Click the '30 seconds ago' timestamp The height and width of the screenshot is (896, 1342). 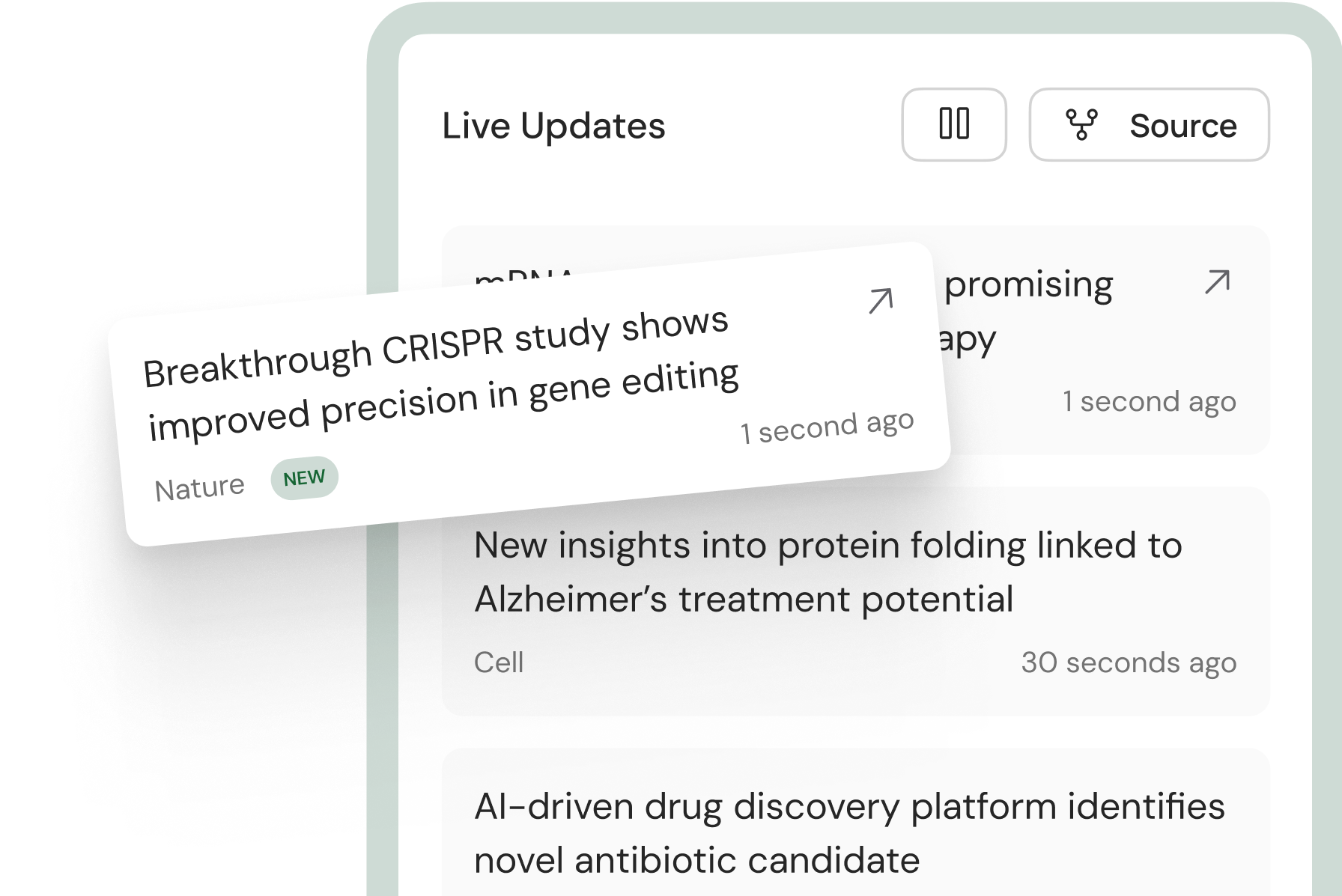1129,662
